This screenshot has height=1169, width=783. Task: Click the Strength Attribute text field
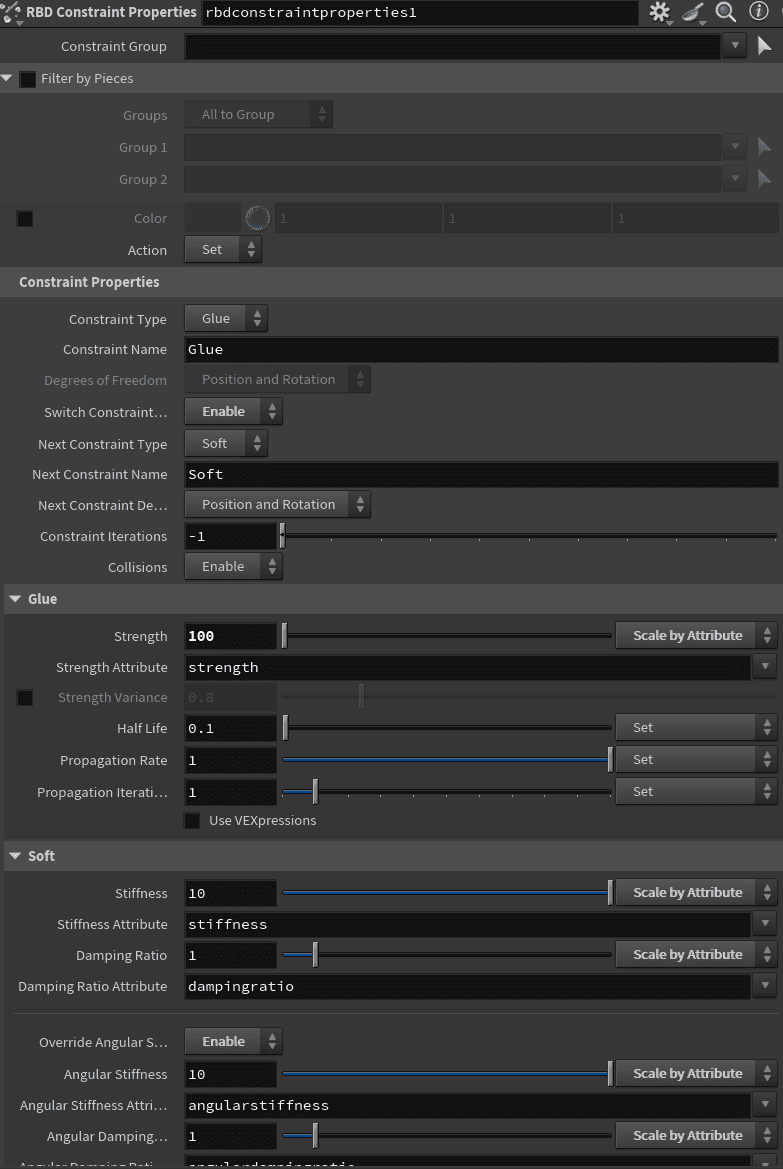[x=467, y=667]
